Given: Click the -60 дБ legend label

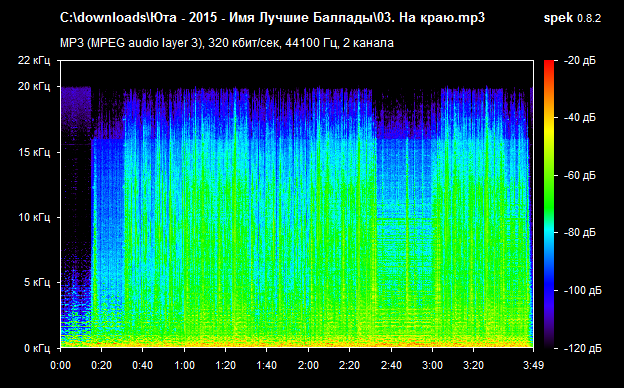Looking at the screenshot, I should [580, 175].
